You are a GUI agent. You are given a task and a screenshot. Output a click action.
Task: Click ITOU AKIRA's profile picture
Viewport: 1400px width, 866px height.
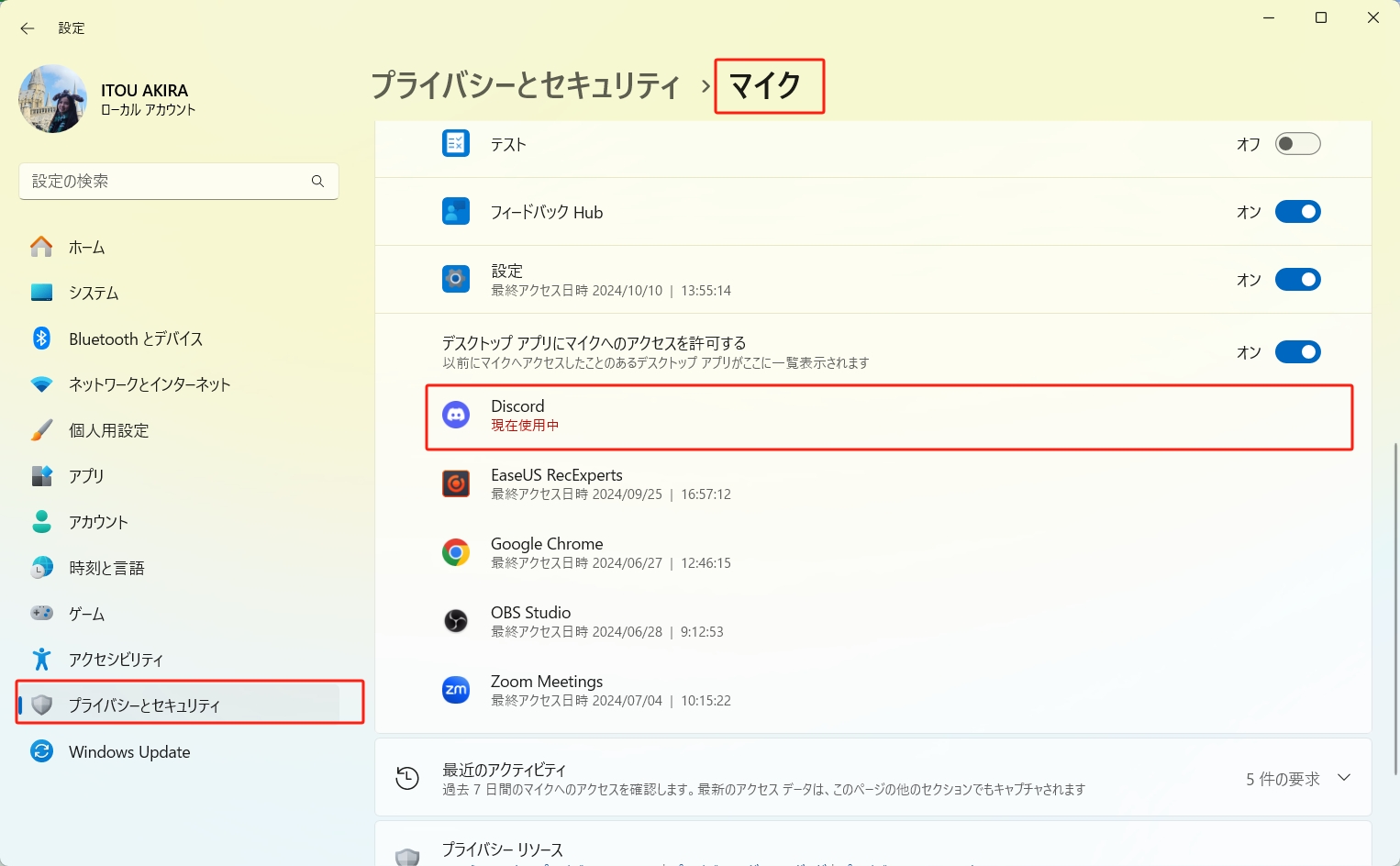coord(52,98)
